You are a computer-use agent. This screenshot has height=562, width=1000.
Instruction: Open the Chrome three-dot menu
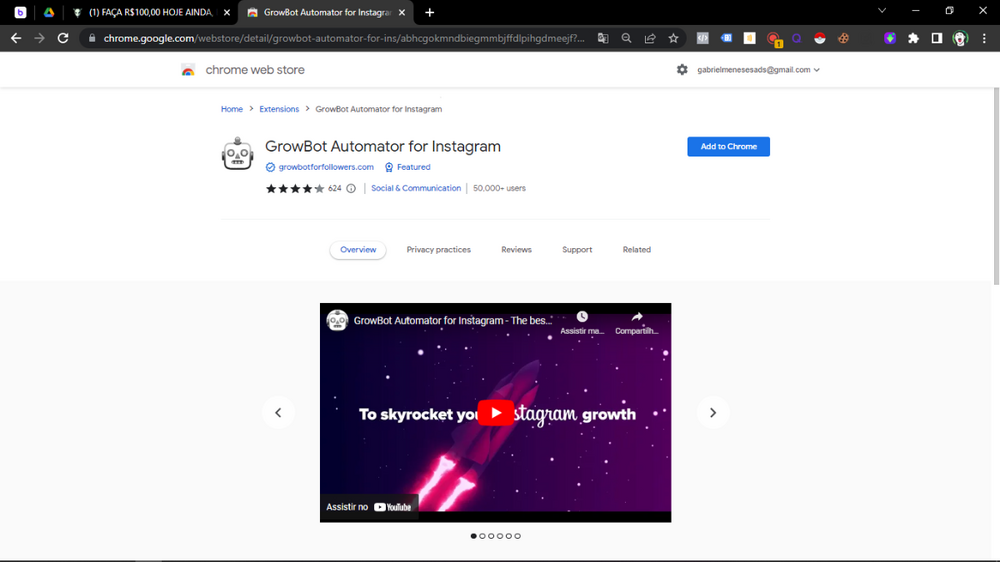984,38
